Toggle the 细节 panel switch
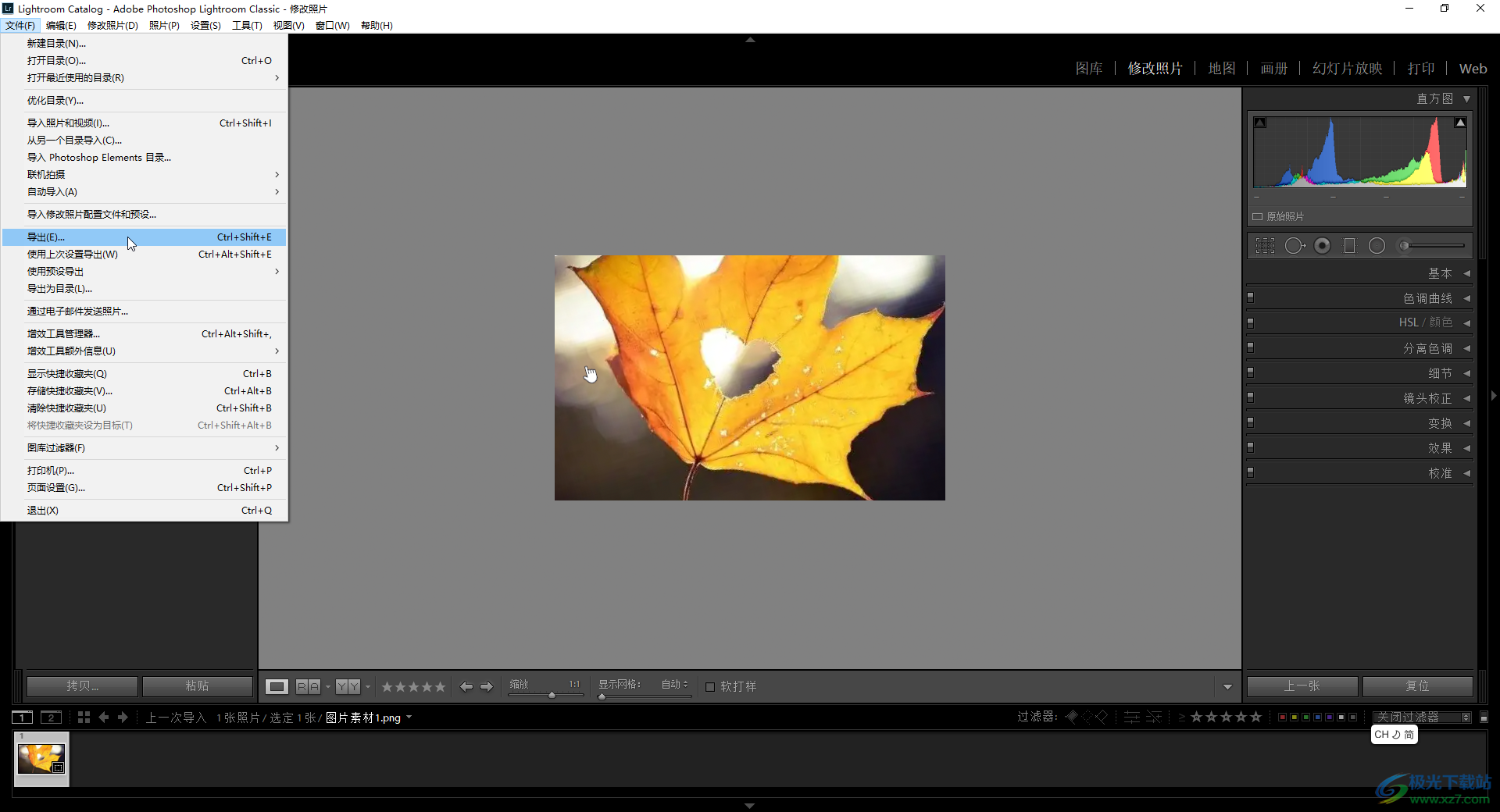 click(1251, 372)
